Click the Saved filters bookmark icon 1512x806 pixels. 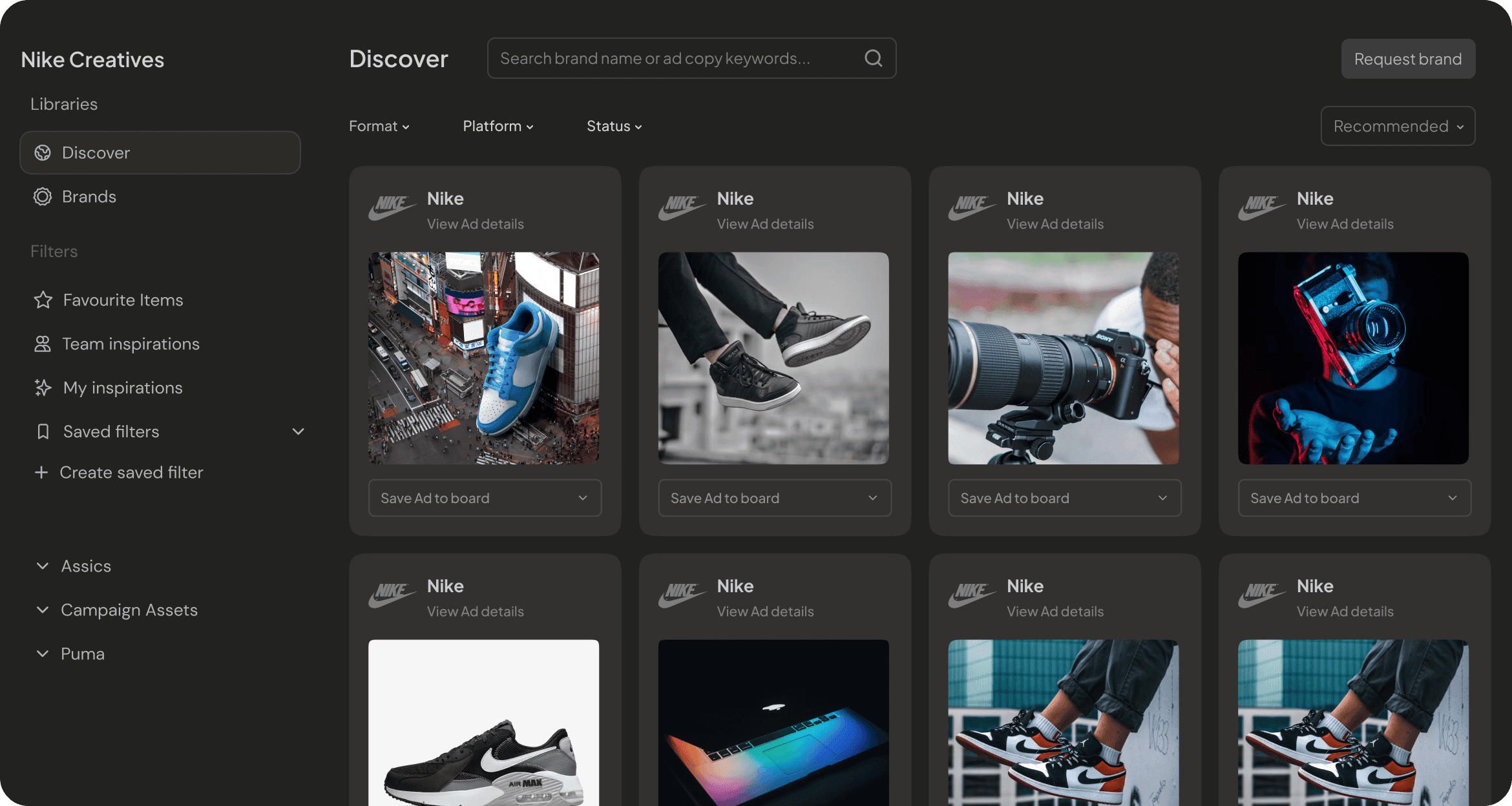point(43,431)
